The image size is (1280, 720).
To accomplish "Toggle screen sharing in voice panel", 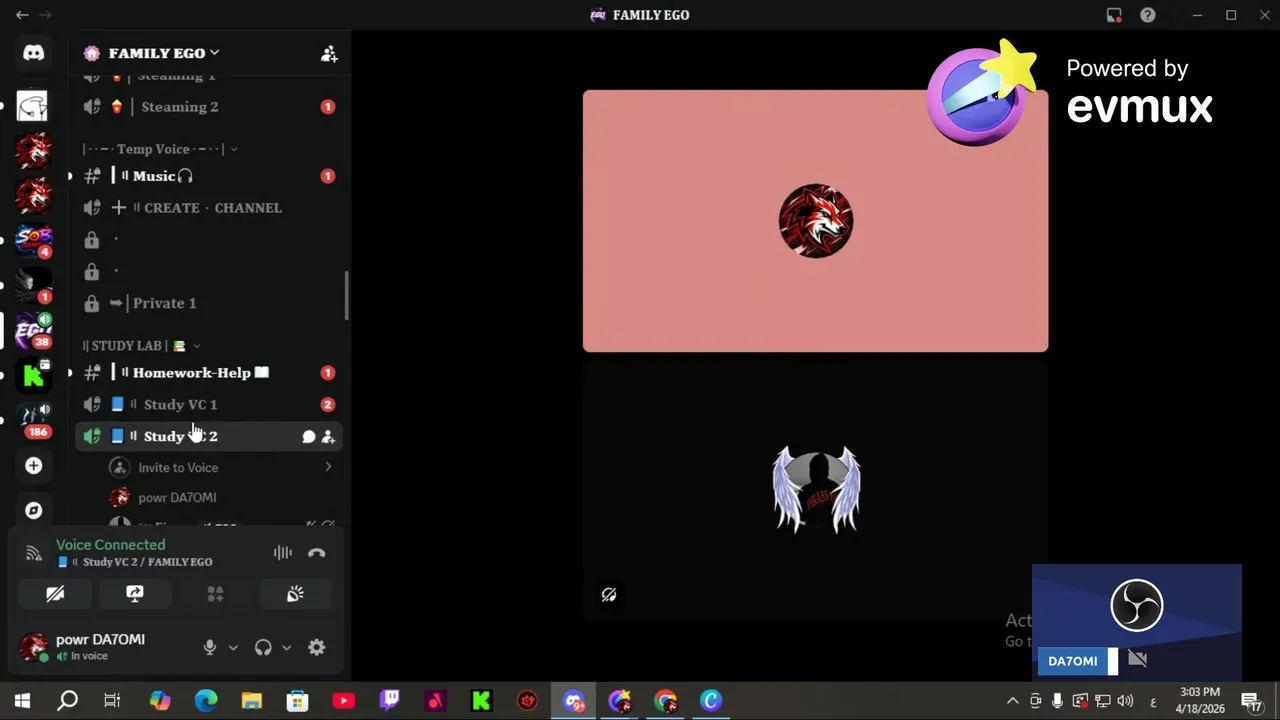I will [135, 594].
